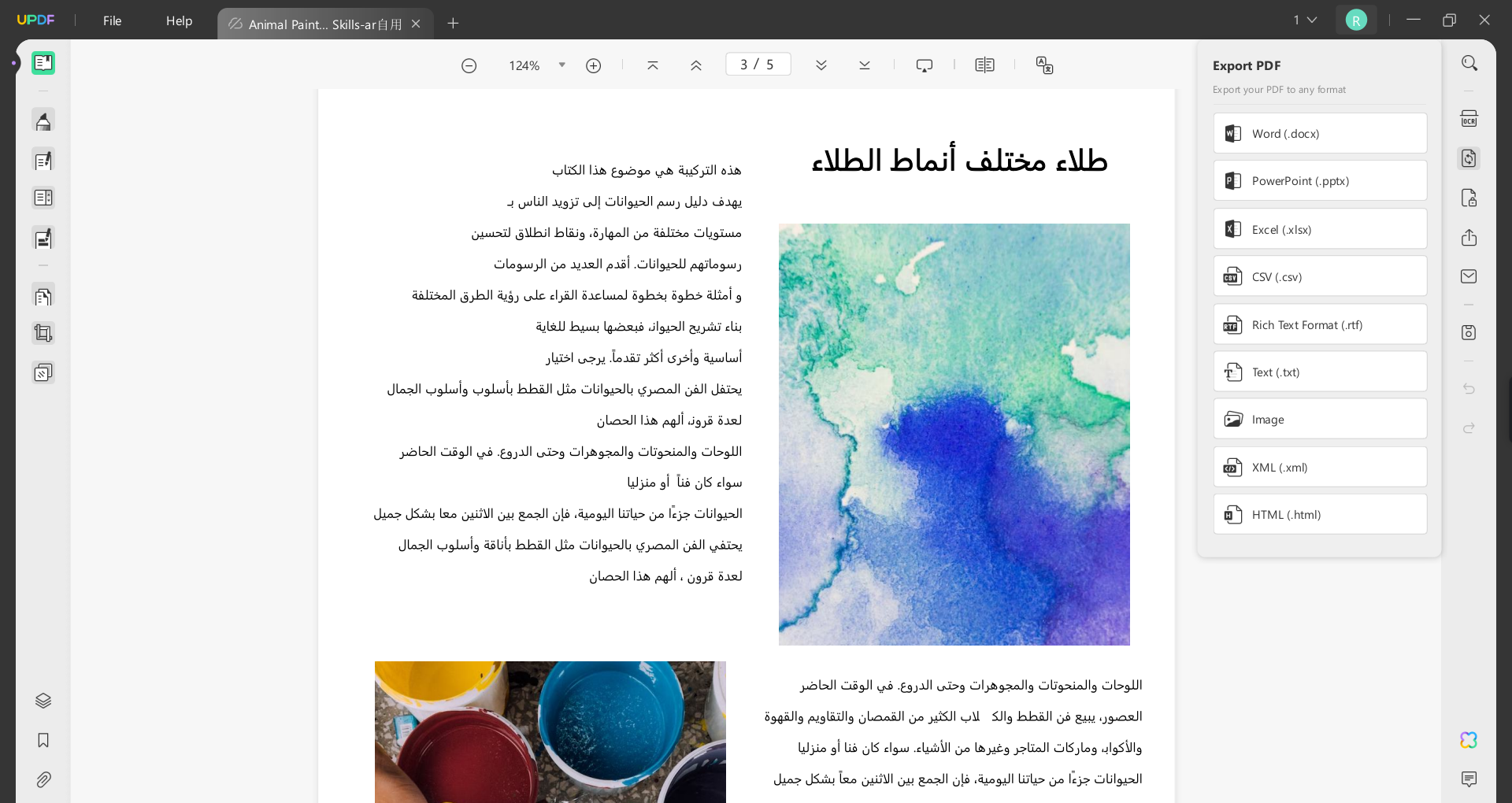Open the UPDF AI assistant icon
Viewport: 1512px width, 803px height.
click(x=1469, y=740)
